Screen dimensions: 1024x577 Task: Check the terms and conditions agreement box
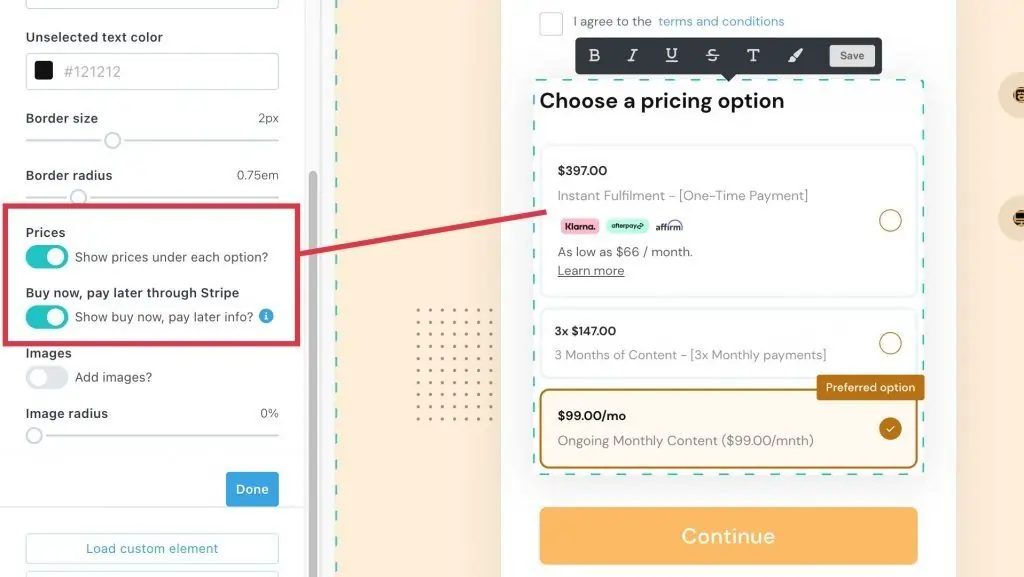pos(551,23)
